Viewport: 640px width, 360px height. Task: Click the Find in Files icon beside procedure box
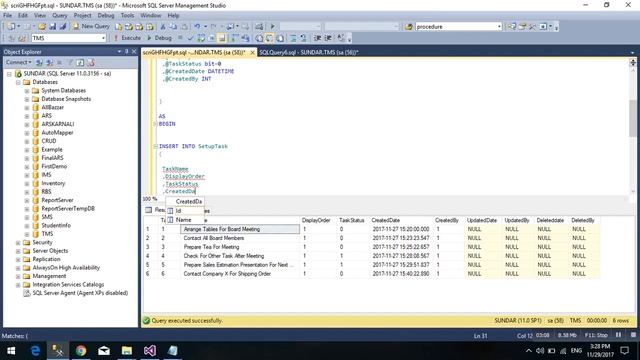click(x=408, y=27)
